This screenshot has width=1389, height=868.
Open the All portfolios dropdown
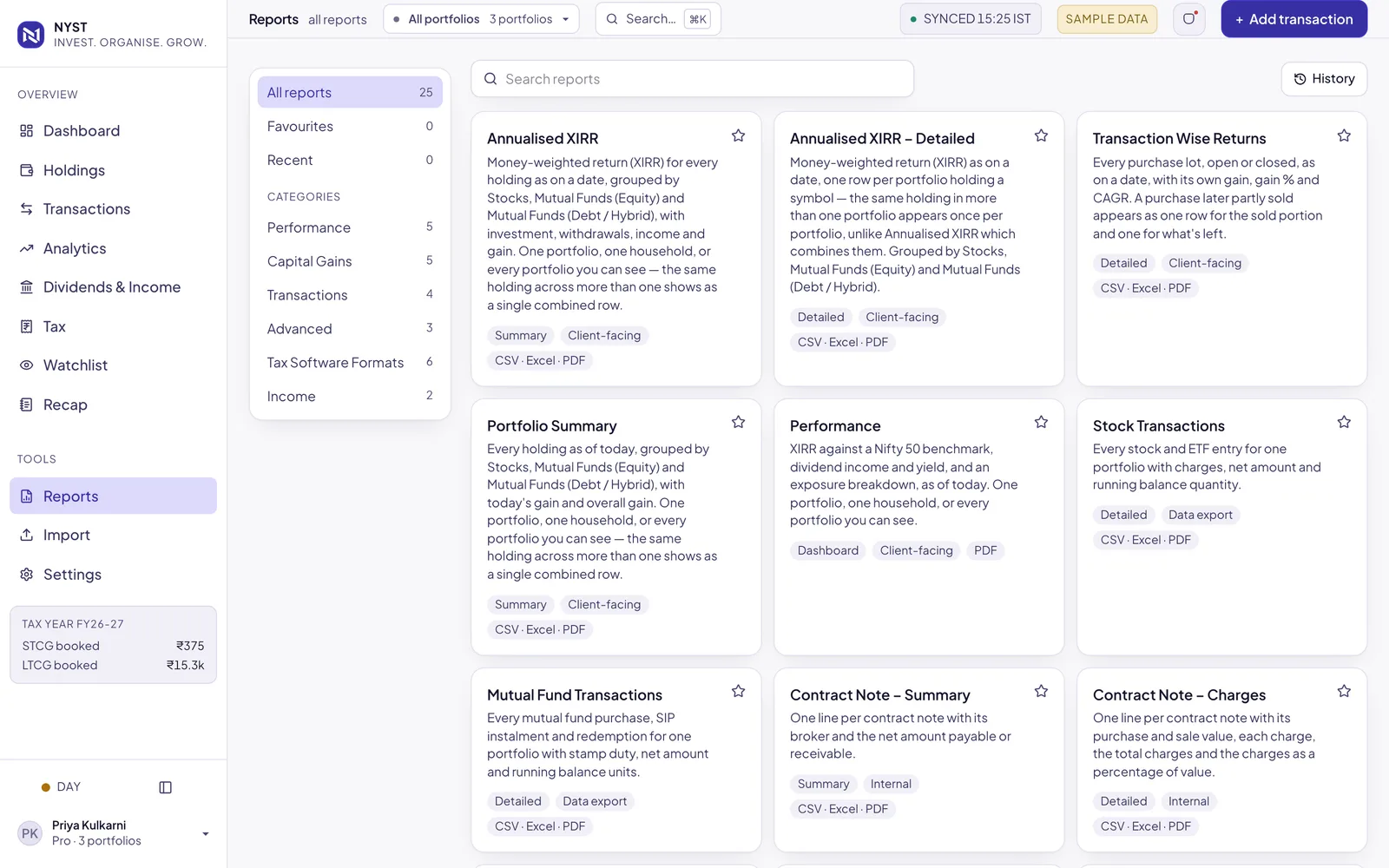click(x=481, y=19)
